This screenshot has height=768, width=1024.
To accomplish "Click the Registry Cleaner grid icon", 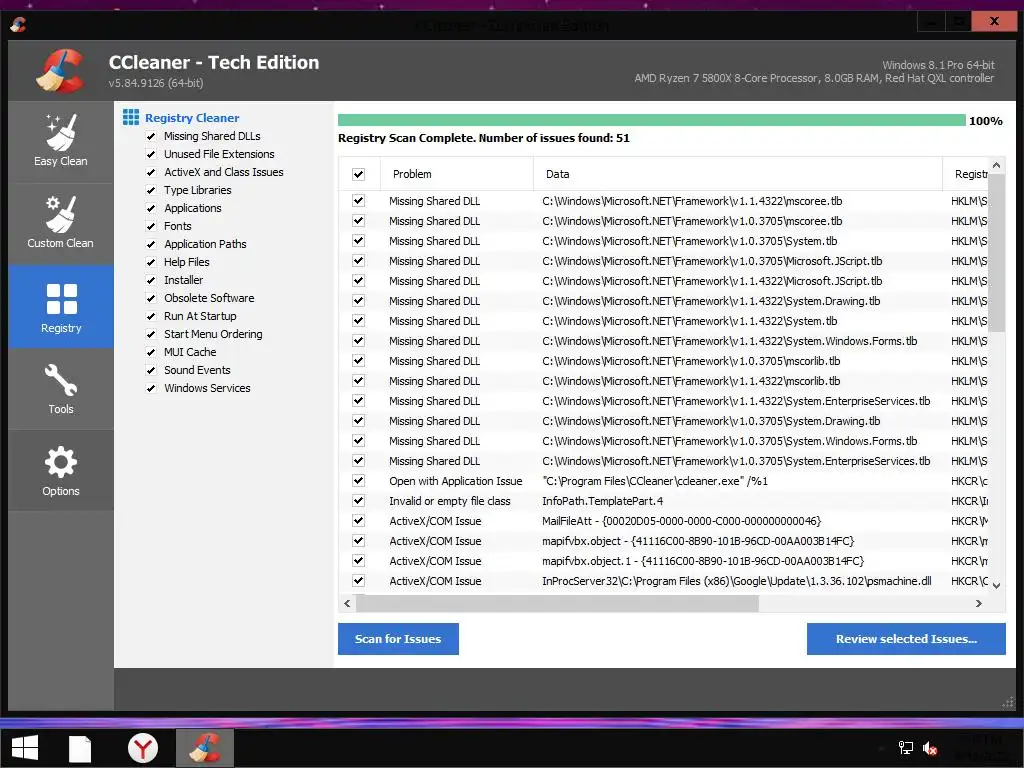I will click(x=131, y=118).
